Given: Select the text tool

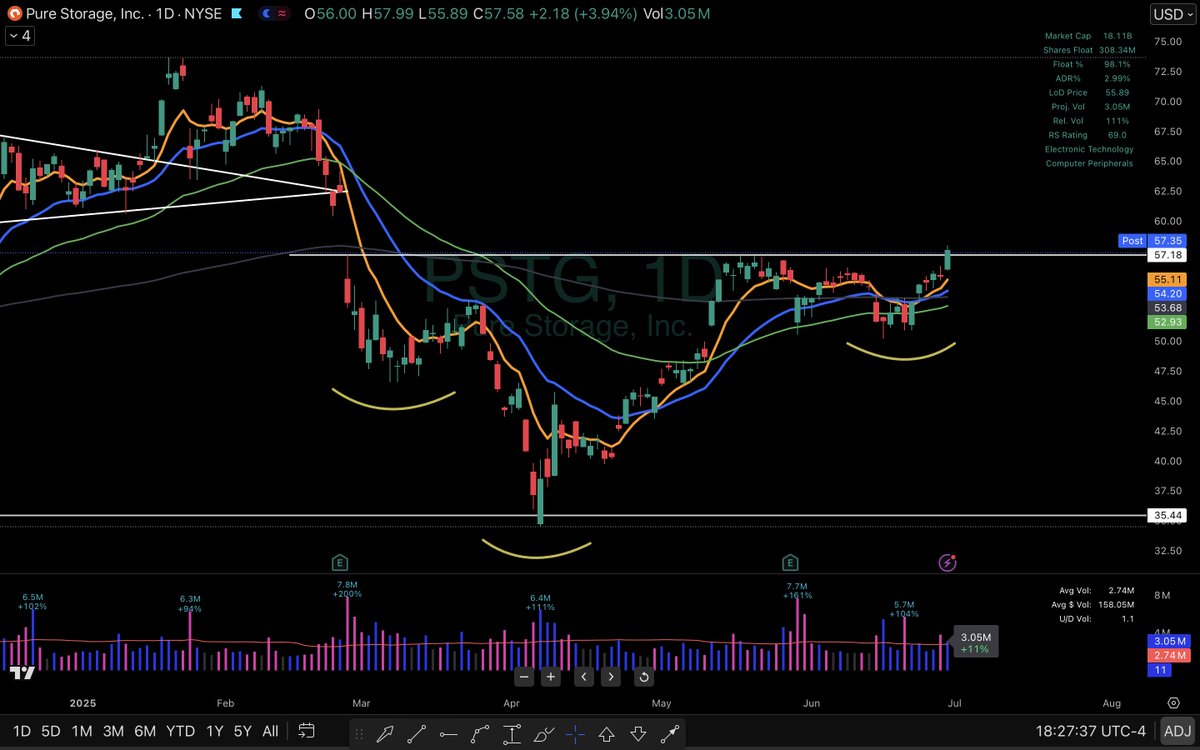Looking at the screenshot, I should pos(511,735).
